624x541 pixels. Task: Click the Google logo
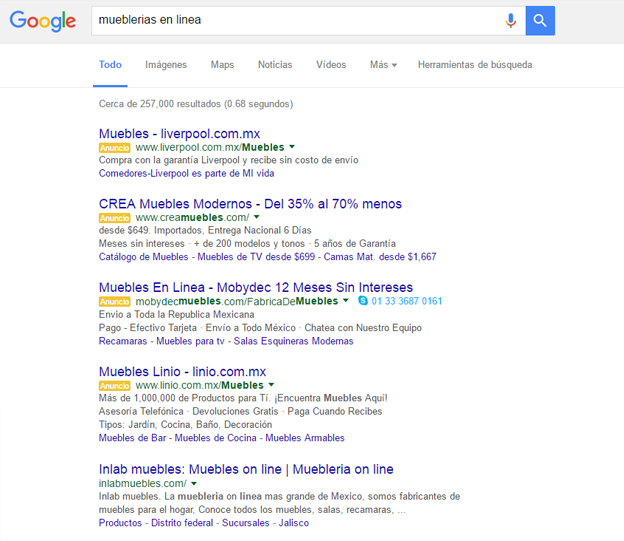pos(43,21)
